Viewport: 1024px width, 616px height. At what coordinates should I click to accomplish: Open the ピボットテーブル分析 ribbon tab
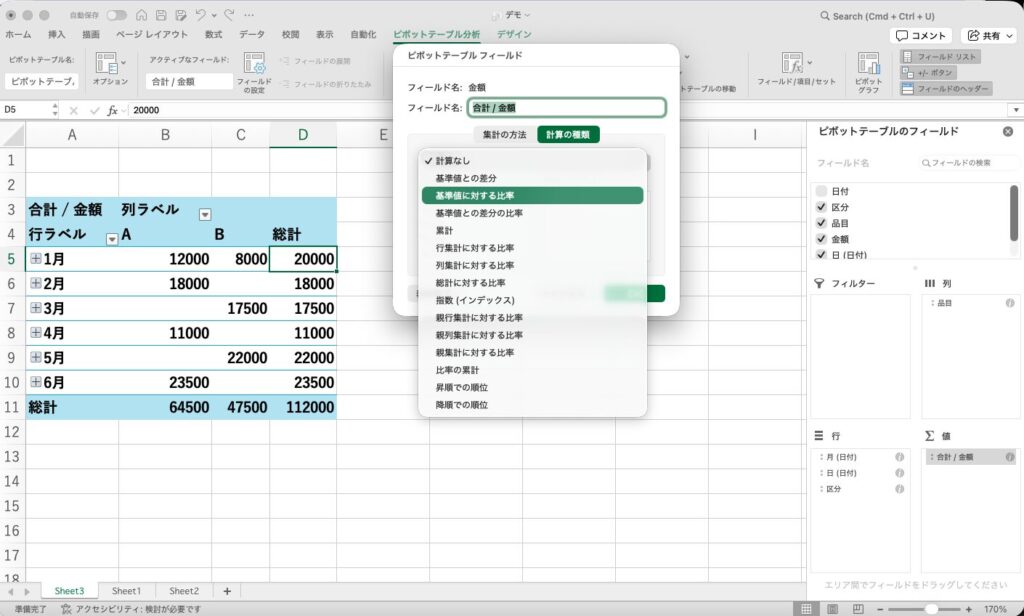[436, 34]
